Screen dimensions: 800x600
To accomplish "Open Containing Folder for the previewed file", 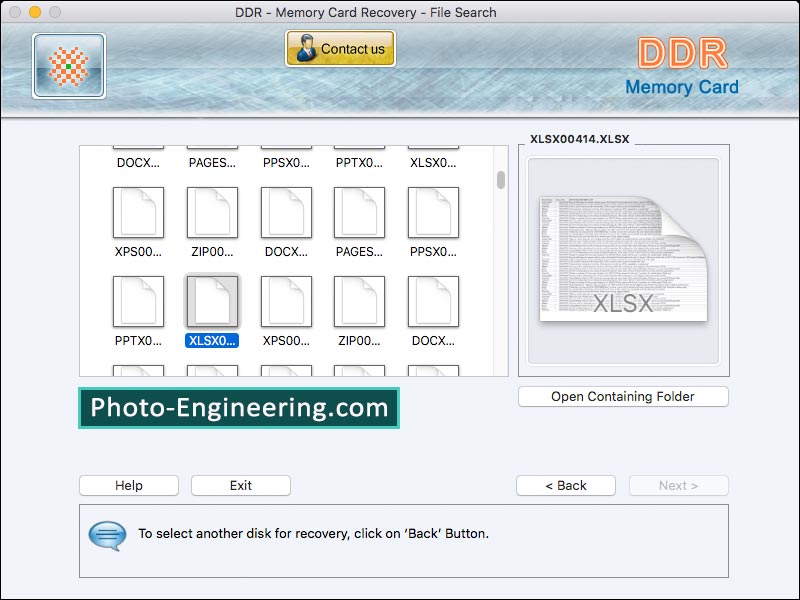I will pos(623,397).
